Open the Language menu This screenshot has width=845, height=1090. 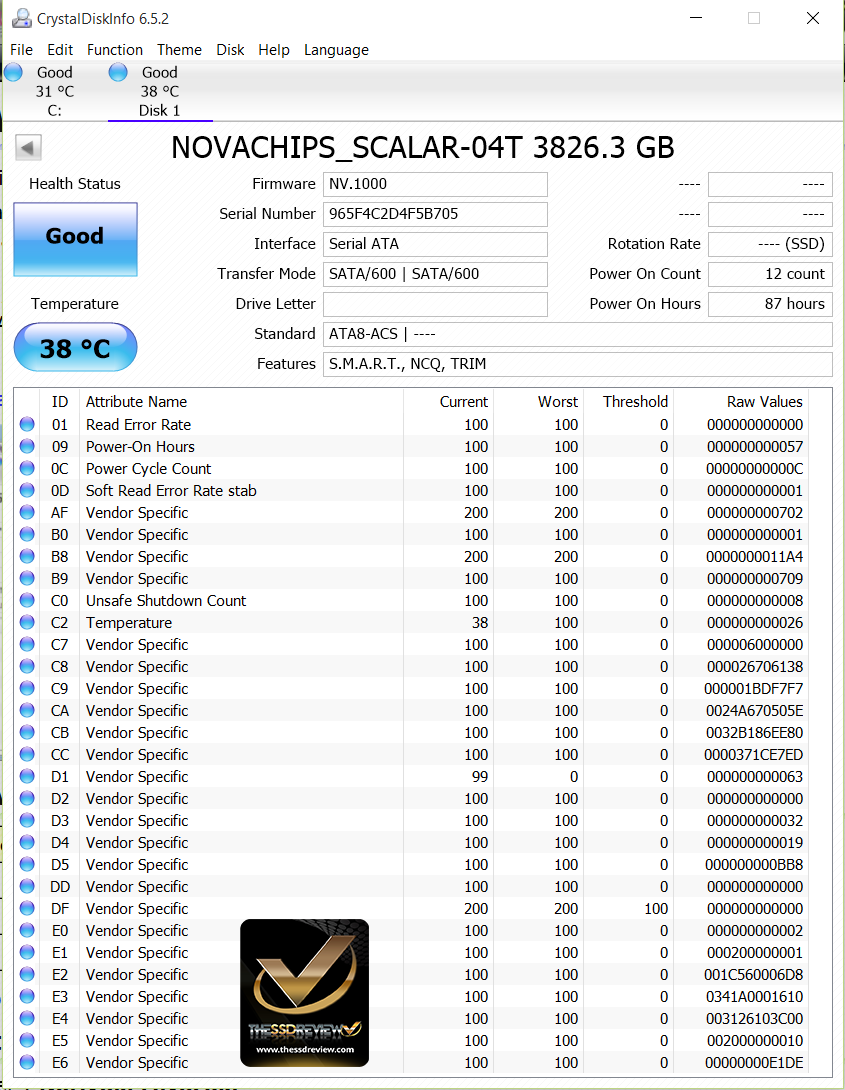coord(336,50)
